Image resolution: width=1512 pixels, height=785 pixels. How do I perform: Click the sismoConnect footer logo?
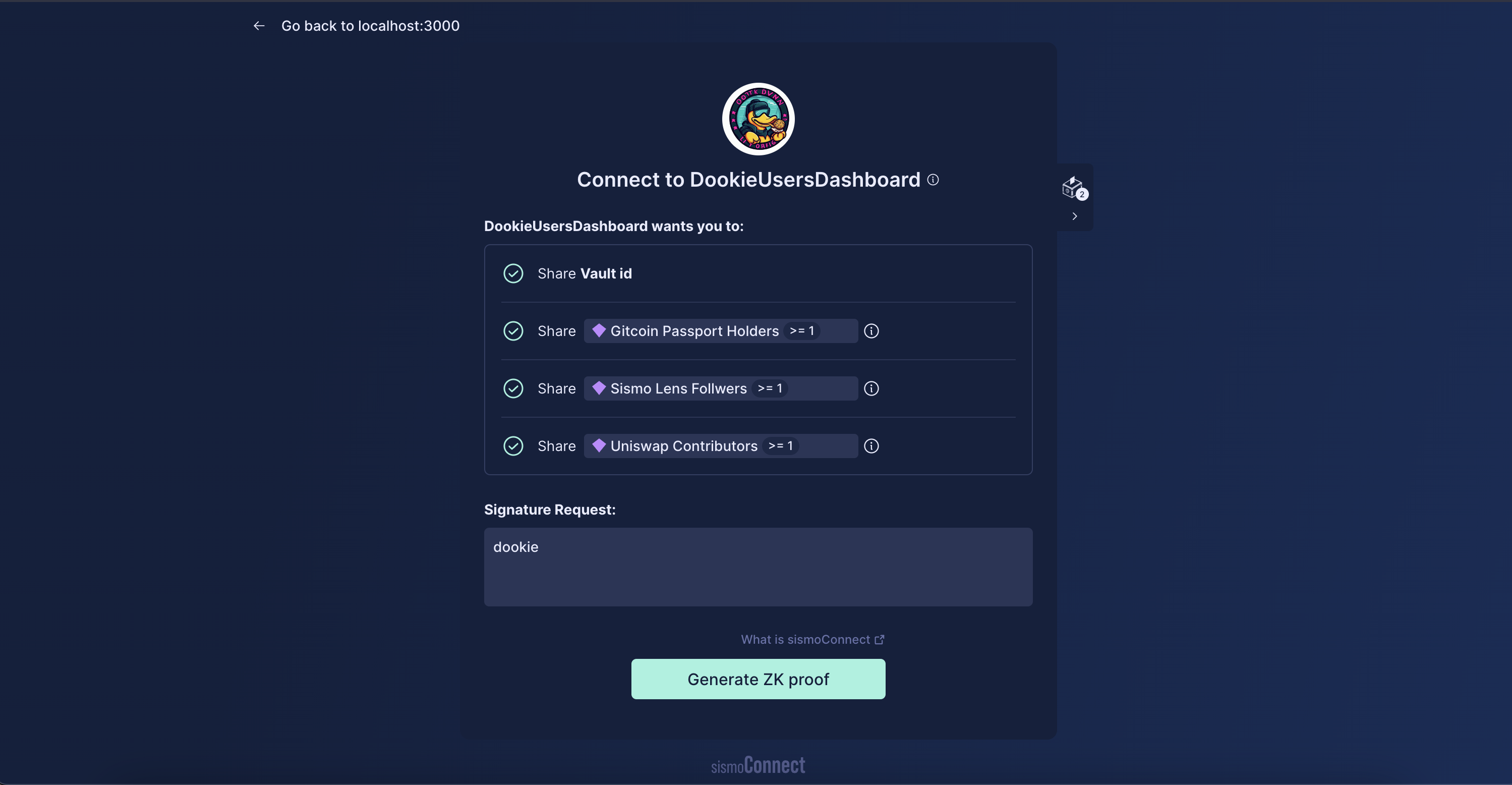(758, 765)
